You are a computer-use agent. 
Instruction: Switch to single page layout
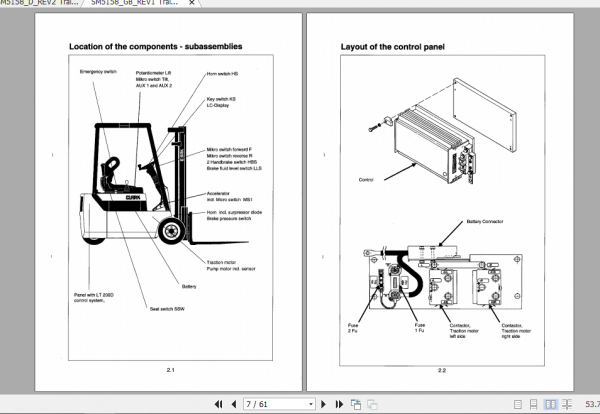tap(518, 404)
